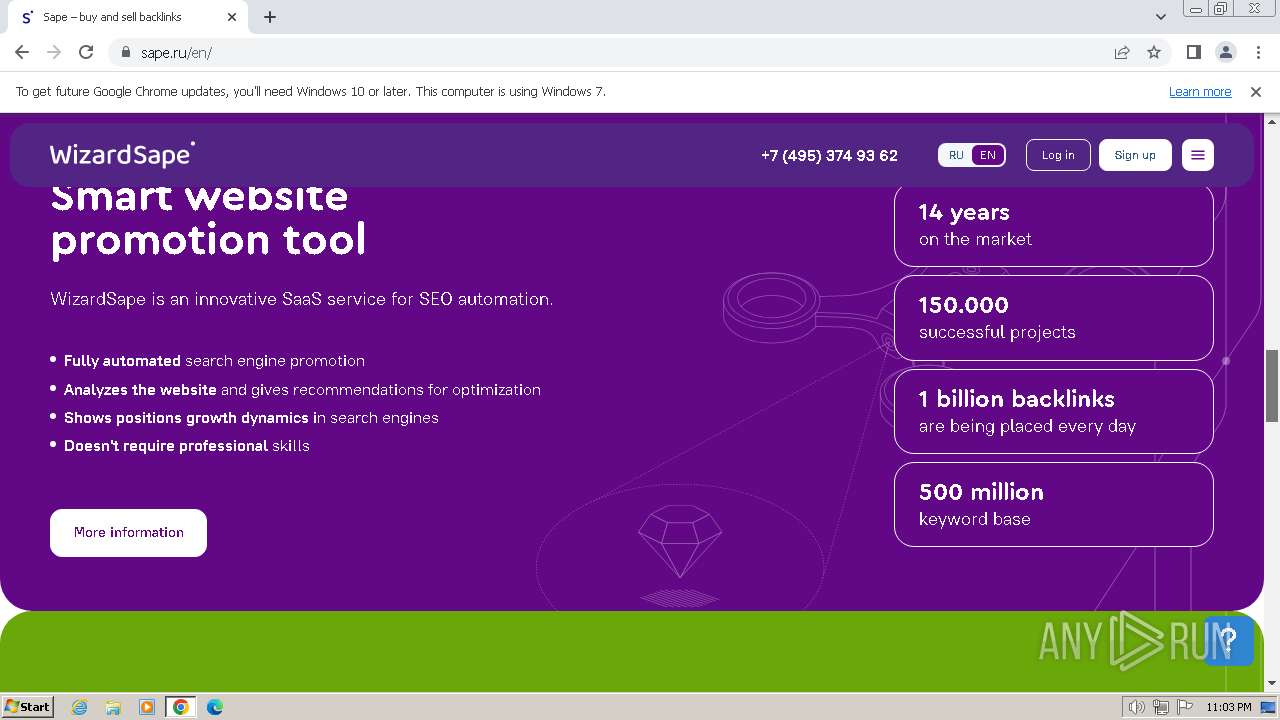Click the Analyzes the website bullet text
1280x720 pixels.
click(302, 390)
